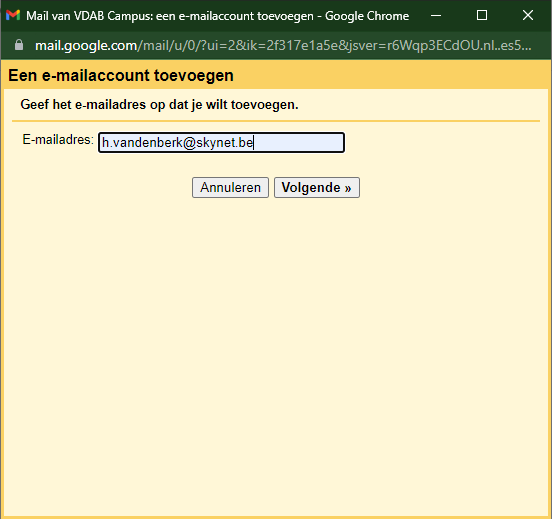Click the padlock site security icon
The width and height of the screenshot is (552, 519).
(x=19, y=45)
